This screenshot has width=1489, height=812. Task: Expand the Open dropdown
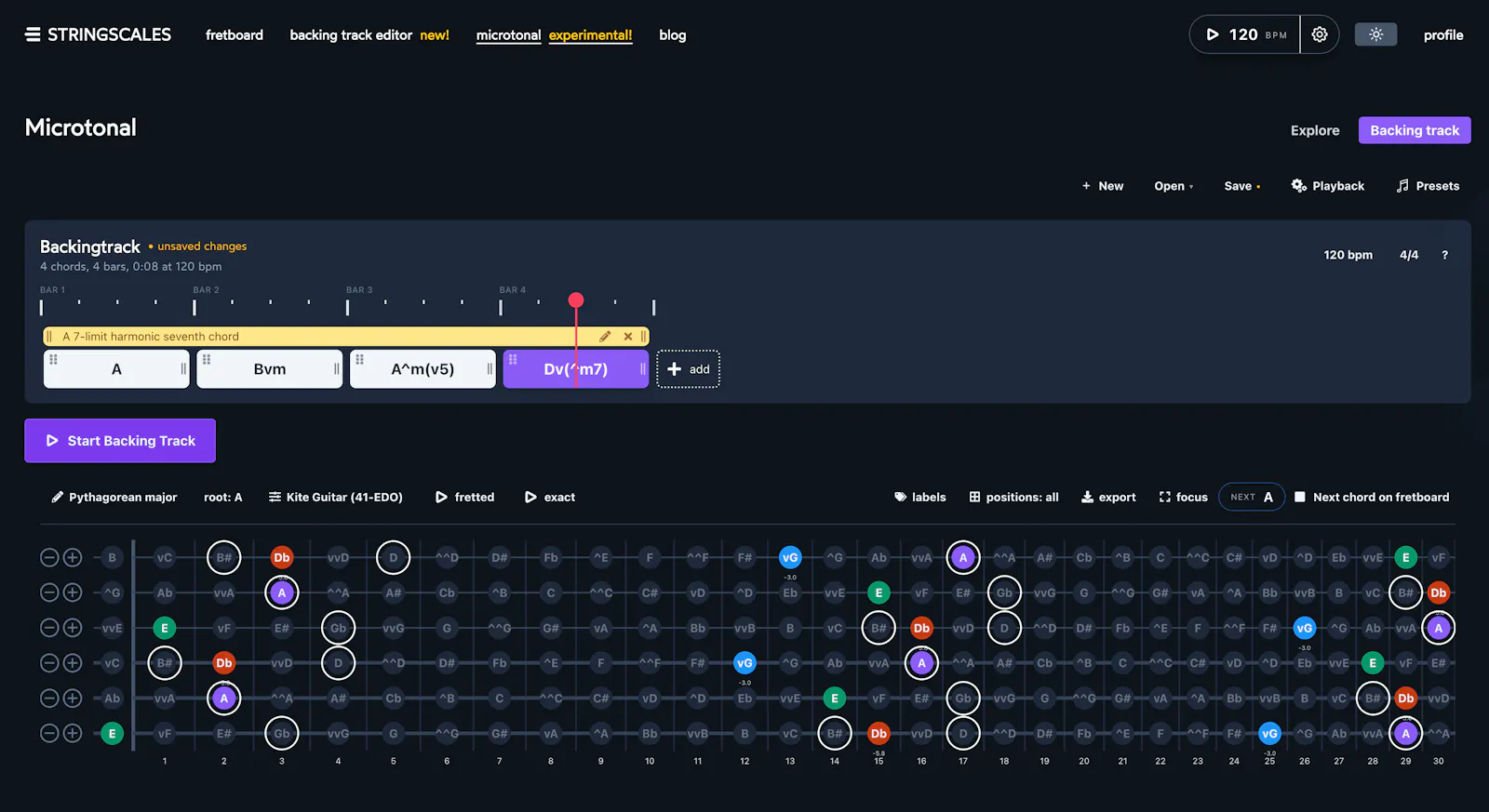[x=1174, y=186]
